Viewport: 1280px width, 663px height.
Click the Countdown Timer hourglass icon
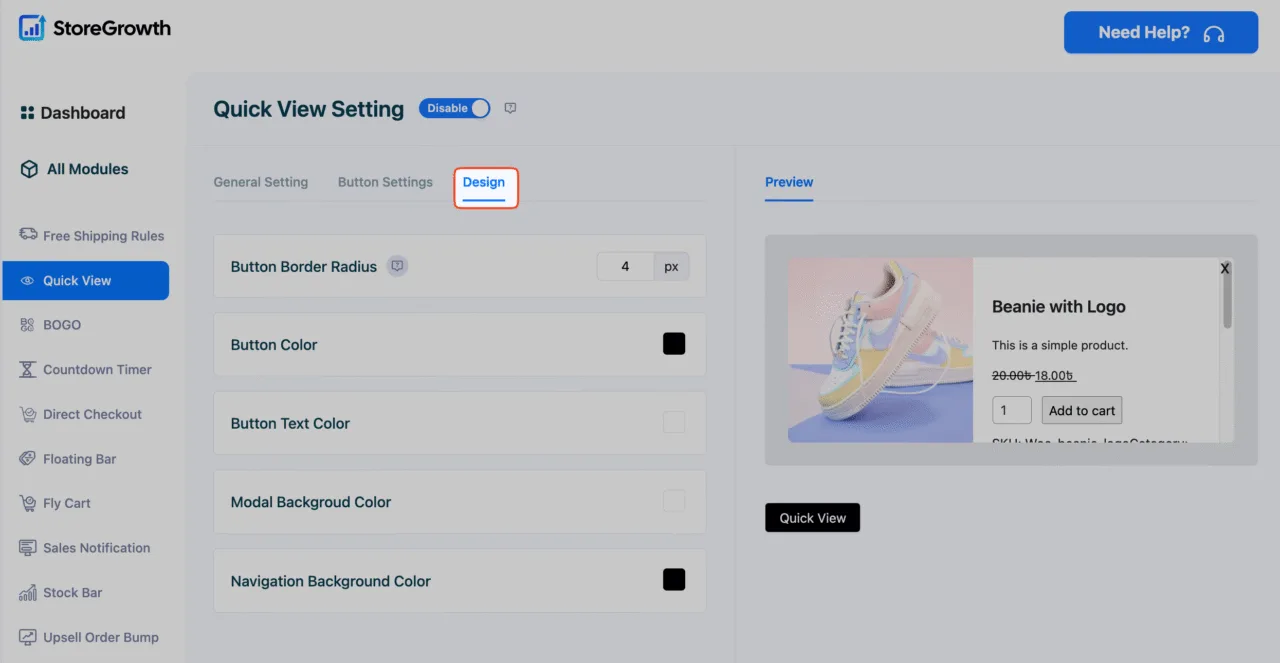click(28, 370)
